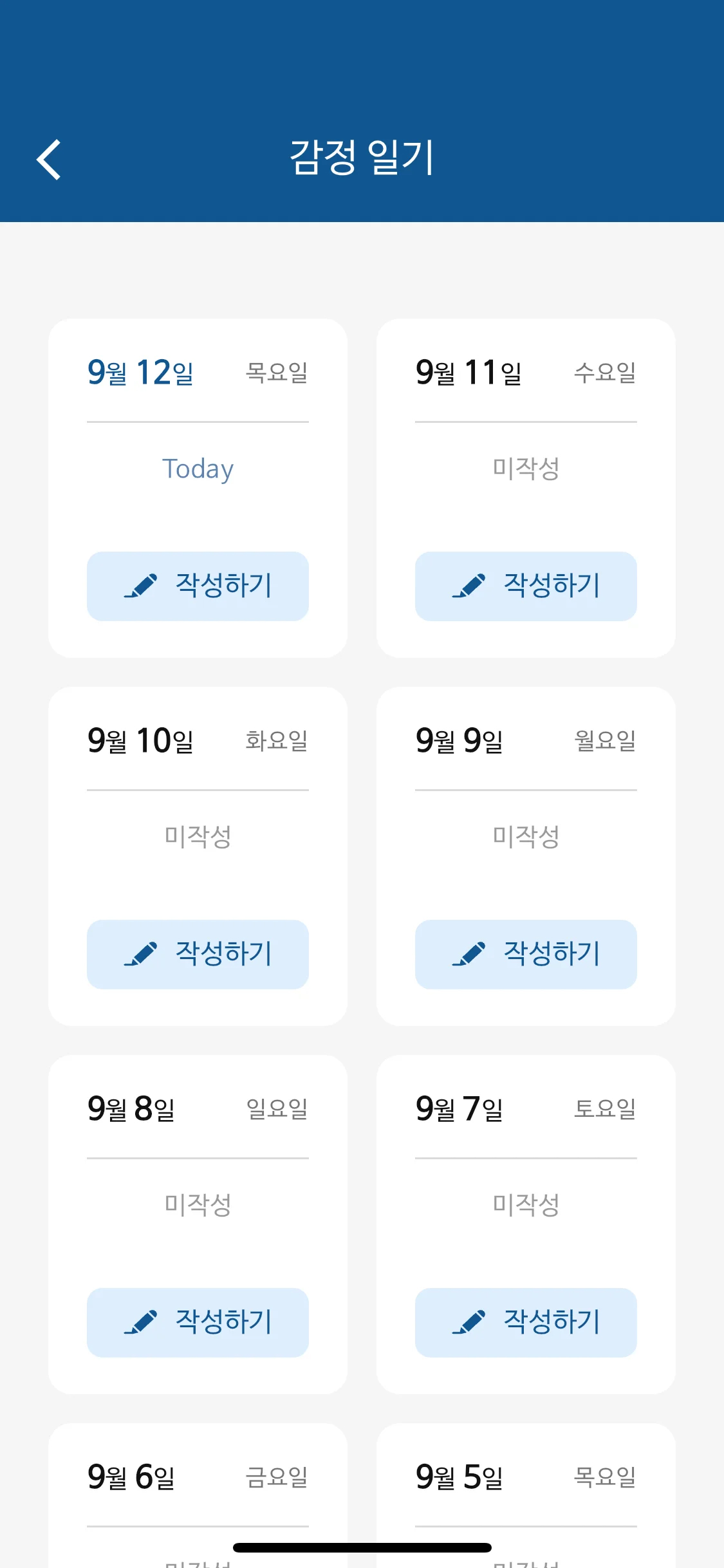This screenshot has width=724, height=1568.
Task: Click pencil icon on 9월 11일 card
Action: pos(469,586)
